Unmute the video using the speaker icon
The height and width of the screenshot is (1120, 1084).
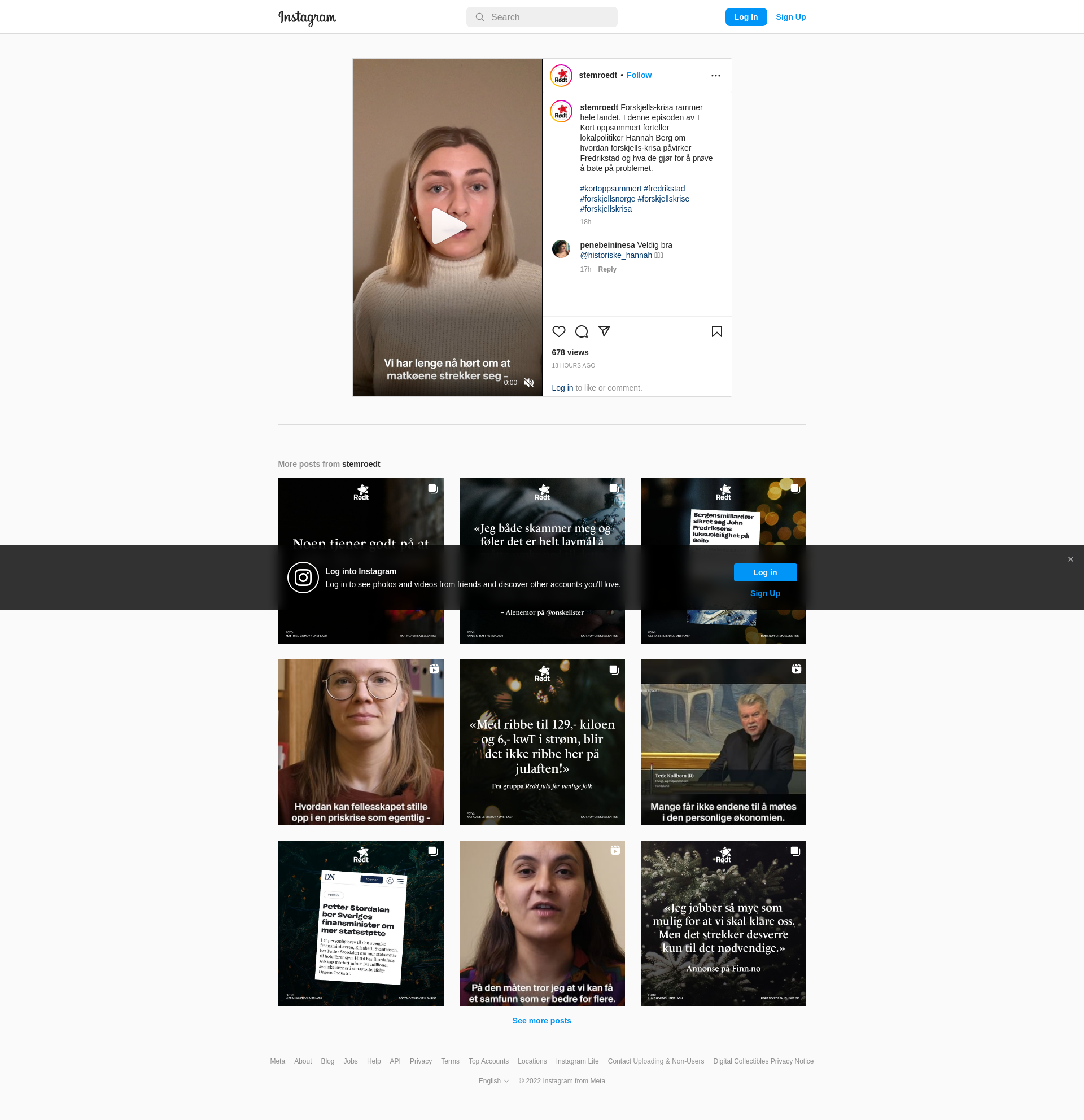529,383
